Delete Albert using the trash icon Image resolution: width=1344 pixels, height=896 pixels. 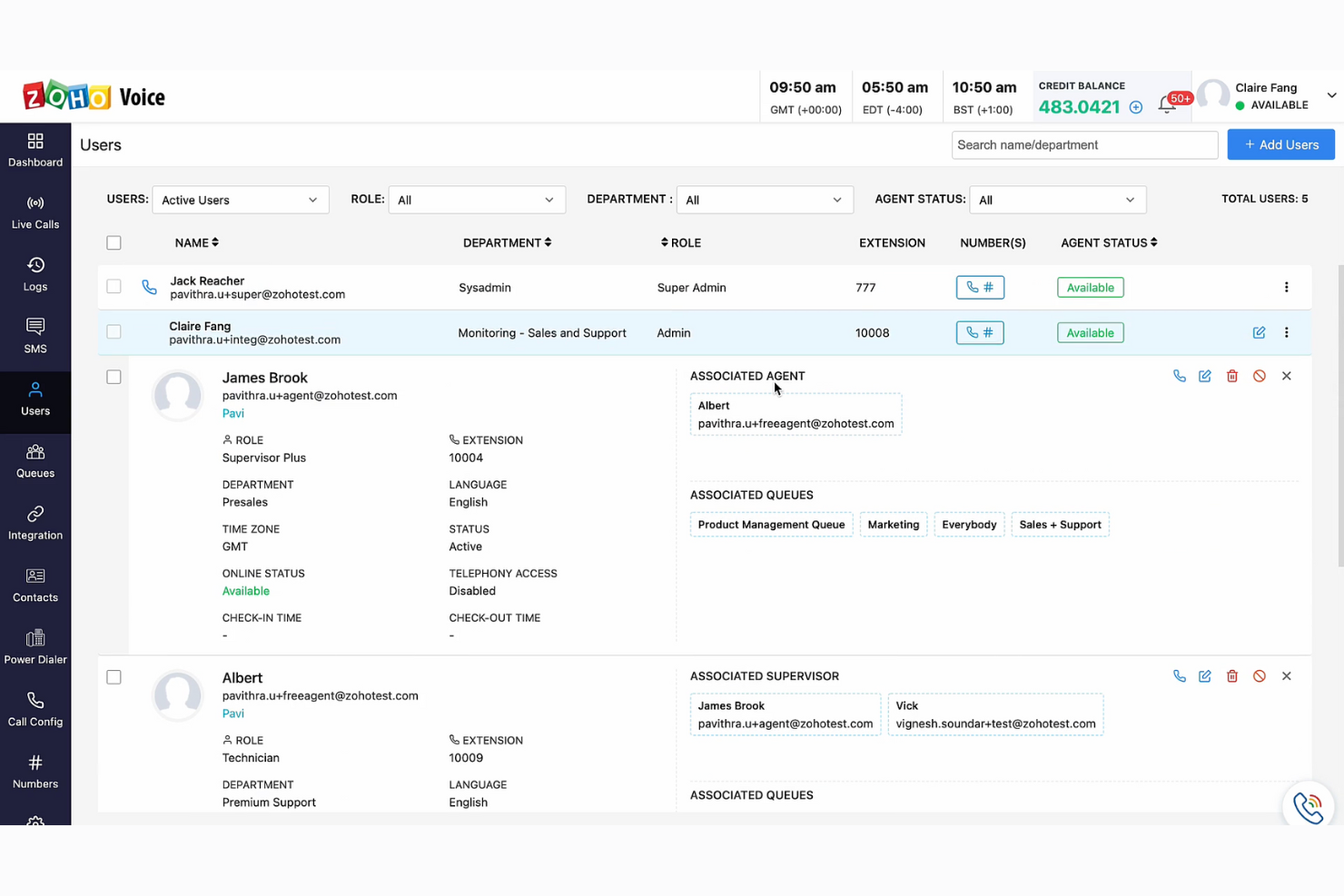1231,675
